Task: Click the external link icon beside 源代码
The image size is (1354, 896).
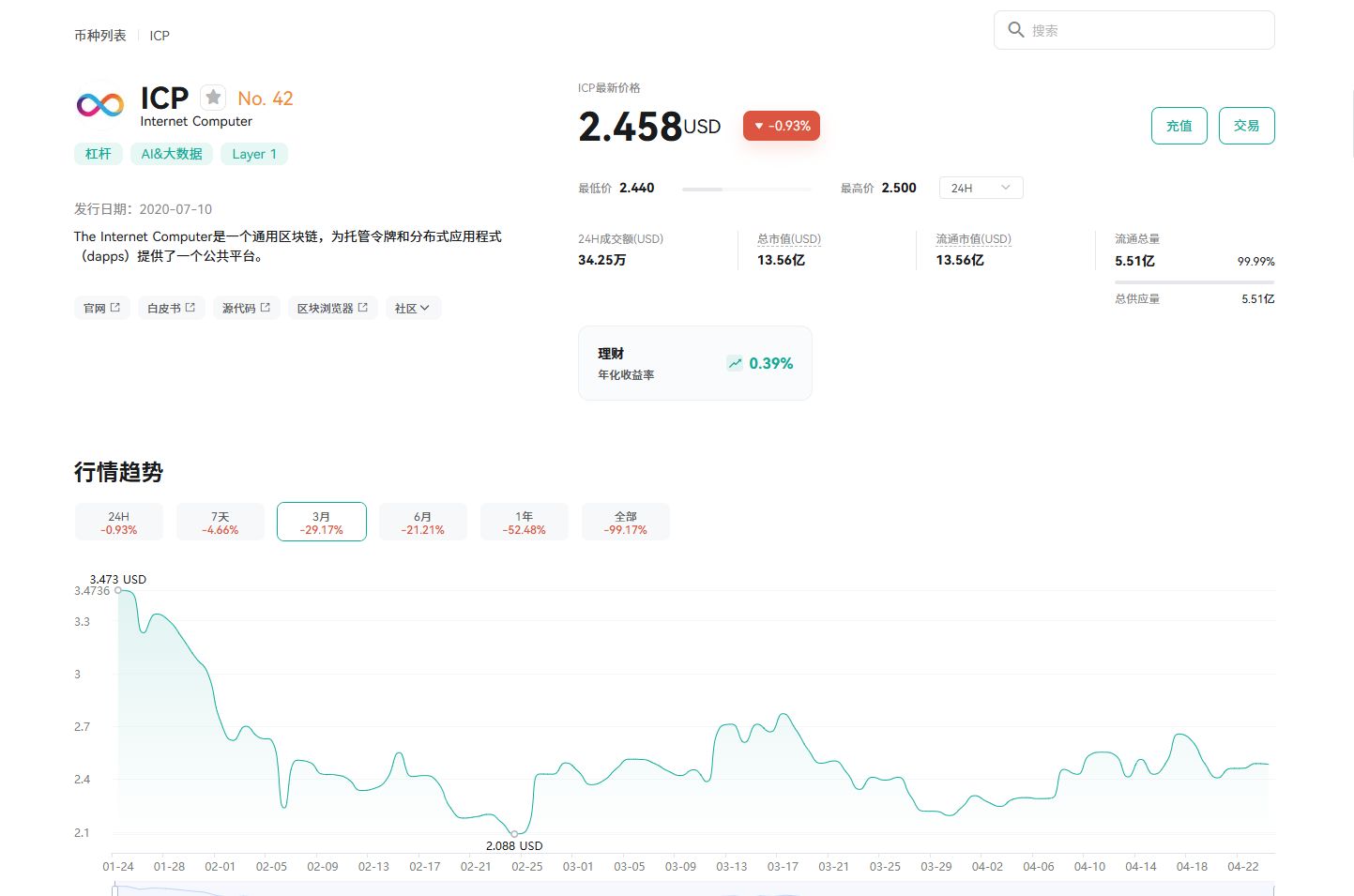Action: pyautogui.click(x=266, y=307)
